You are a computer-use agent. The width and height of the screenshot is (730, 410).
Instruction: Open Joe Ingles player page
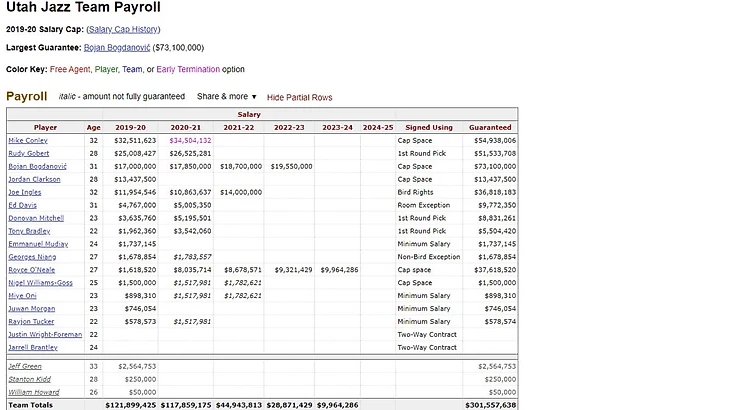[x=24, y=192]
